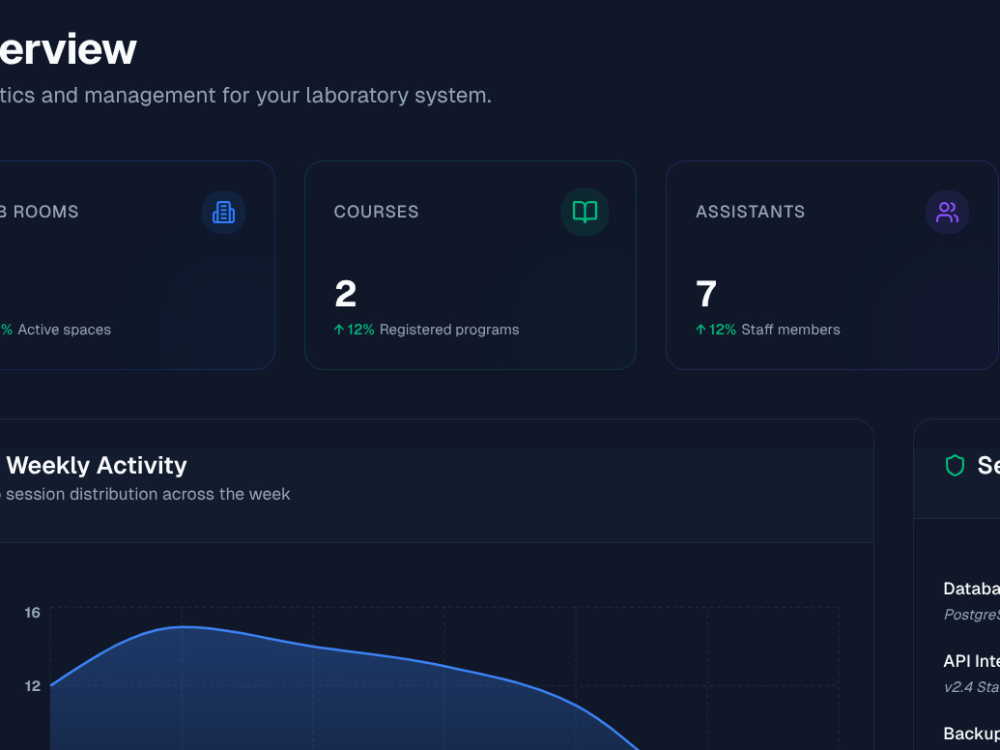The height and width of the screenshot is (750, 1000).
Task: Click the Active spaces text
Action: tap(64, 330)
